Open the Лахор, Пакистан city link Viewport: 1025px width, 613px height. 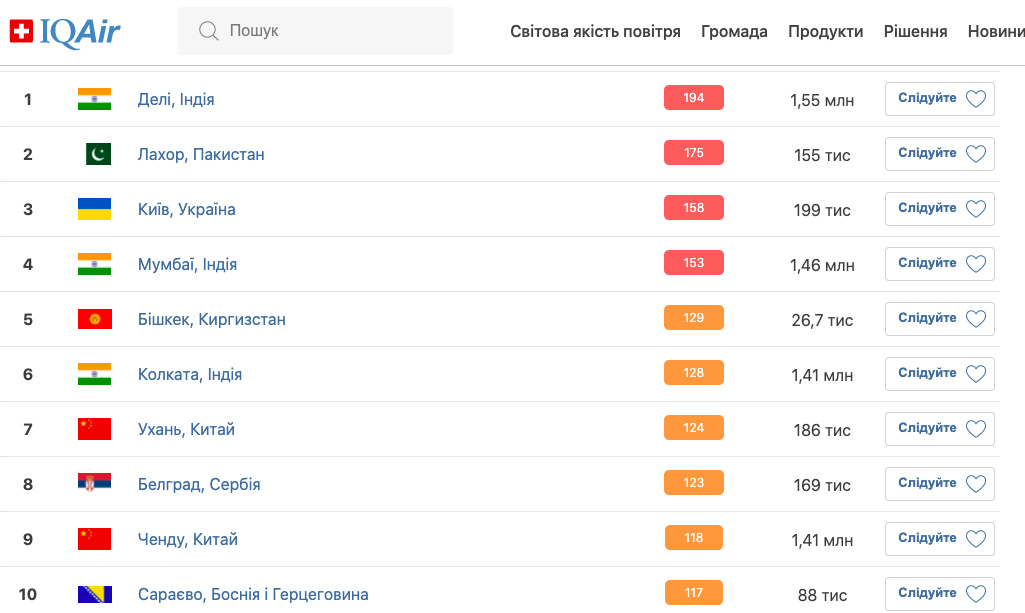click(x=201, y=154)
